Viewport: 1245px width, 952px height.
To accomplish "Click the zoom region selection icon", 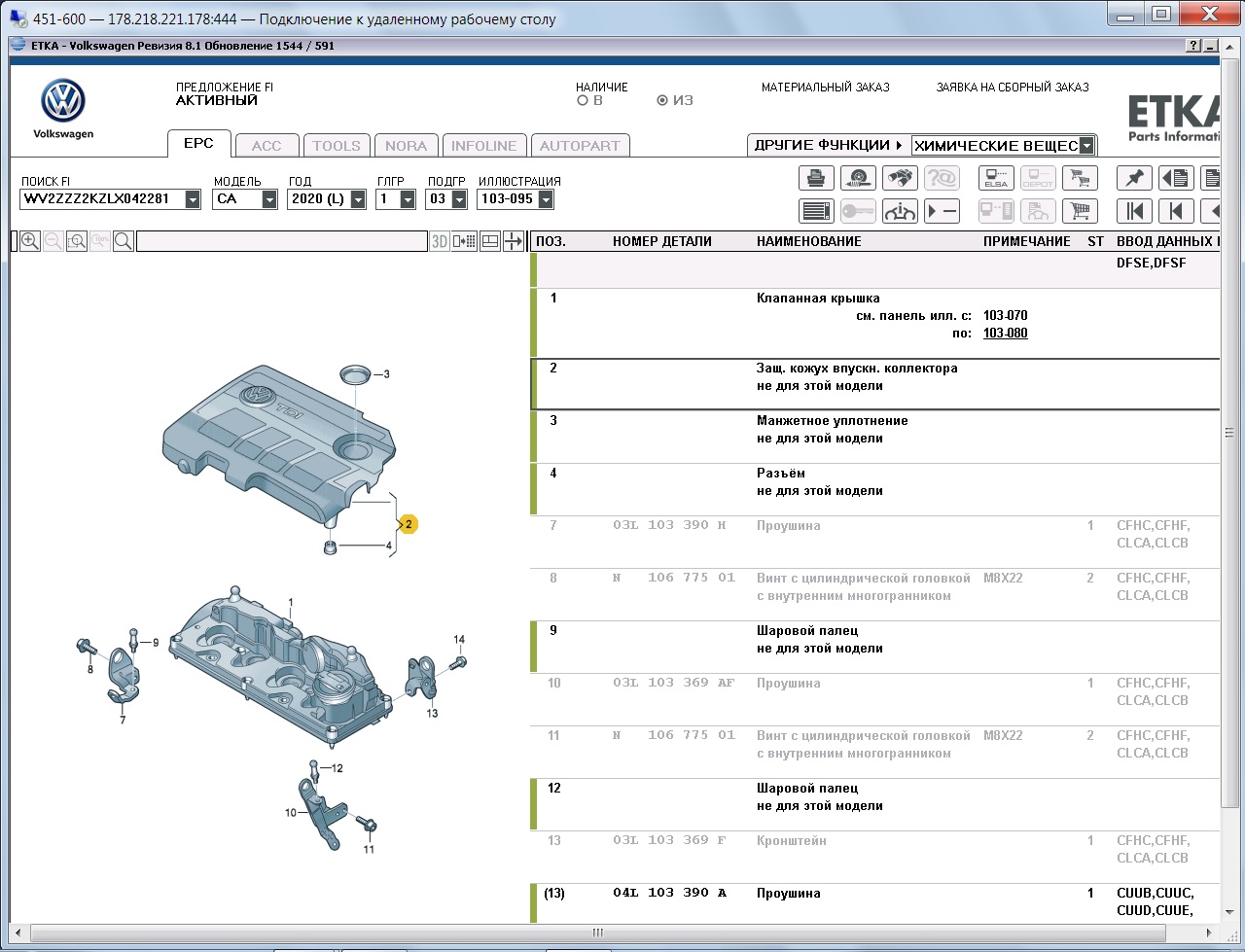I will point(77,241).
